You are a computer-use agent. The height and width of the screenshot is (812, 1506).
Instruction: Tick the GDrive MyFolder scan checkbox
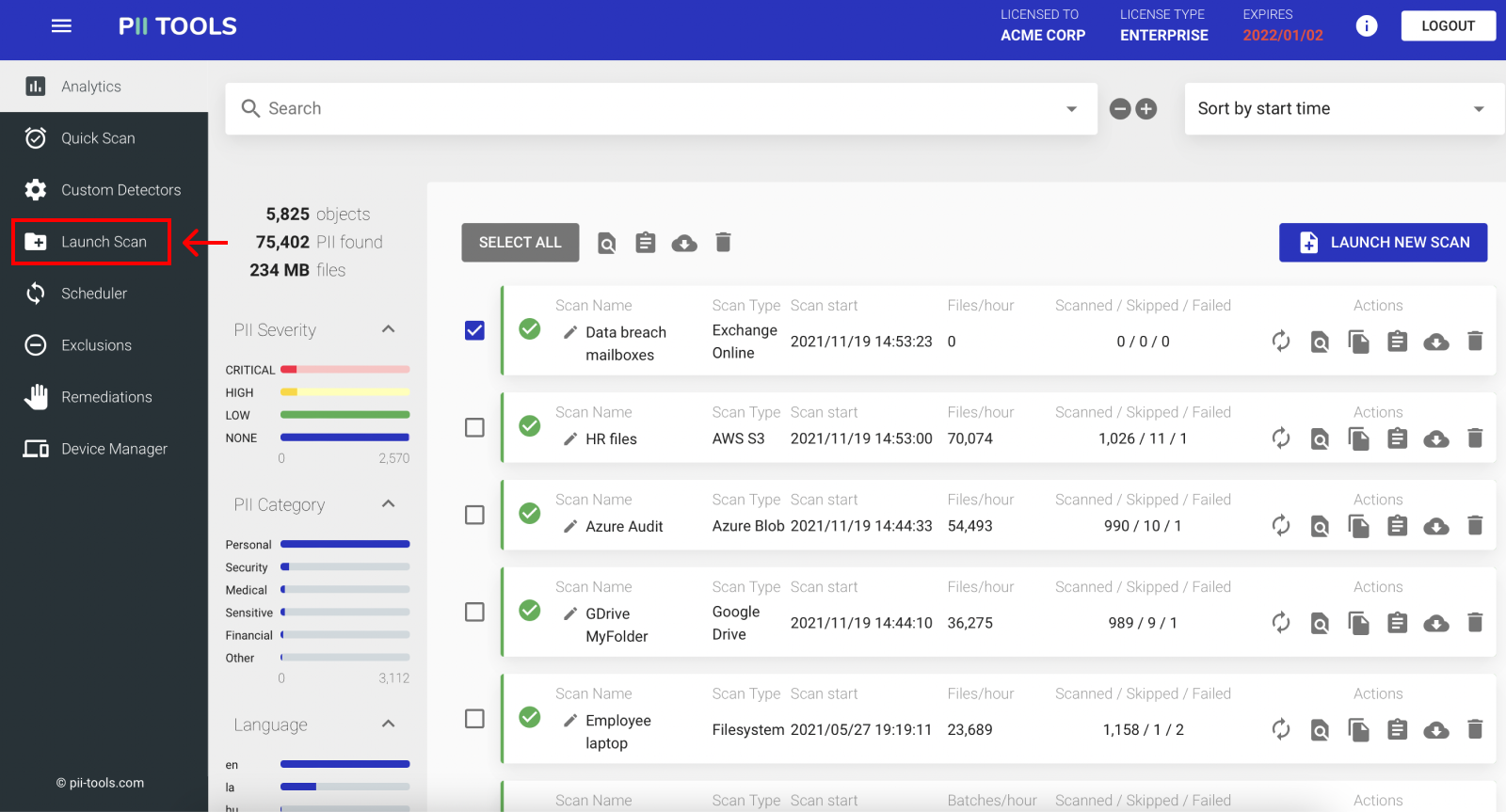tap(474, 612)
